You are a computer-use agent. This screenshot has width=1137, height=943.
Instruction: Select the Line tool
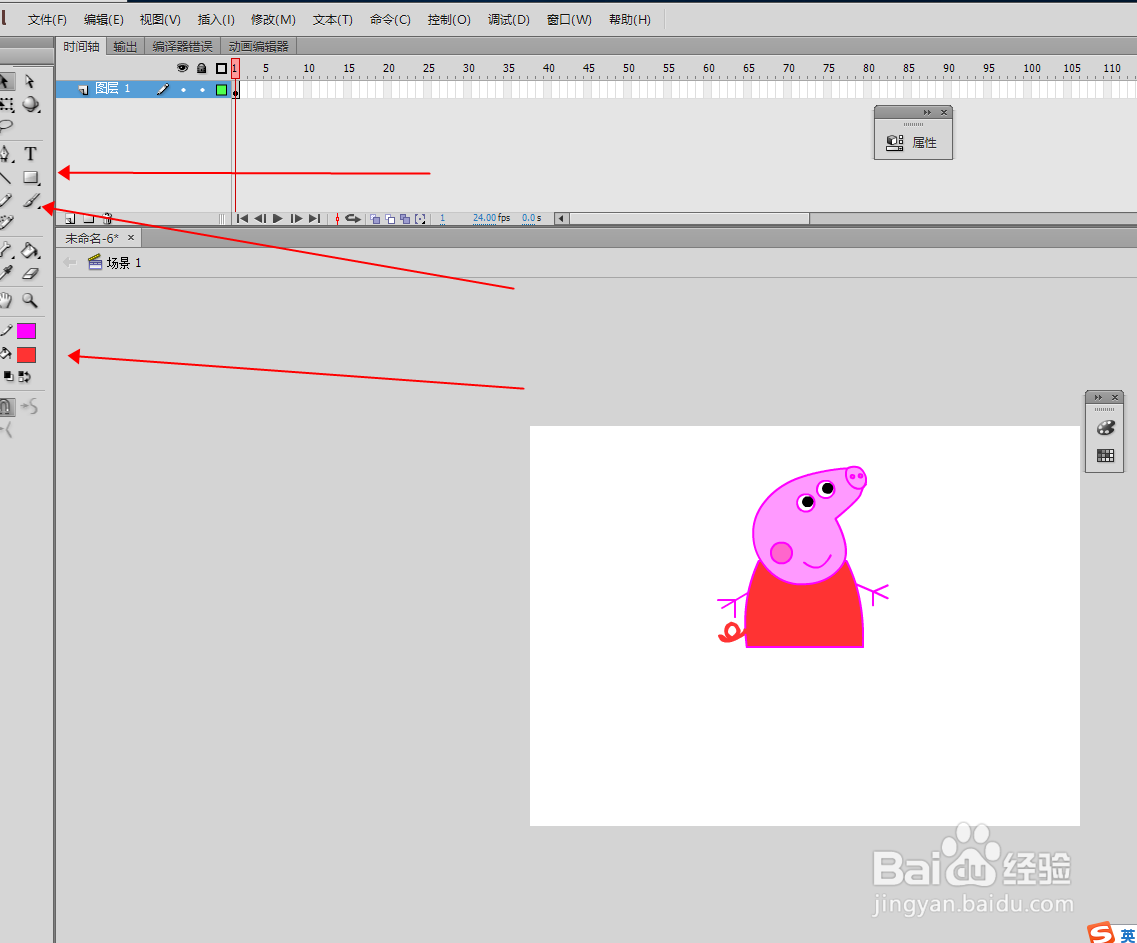tap(6, 177)
